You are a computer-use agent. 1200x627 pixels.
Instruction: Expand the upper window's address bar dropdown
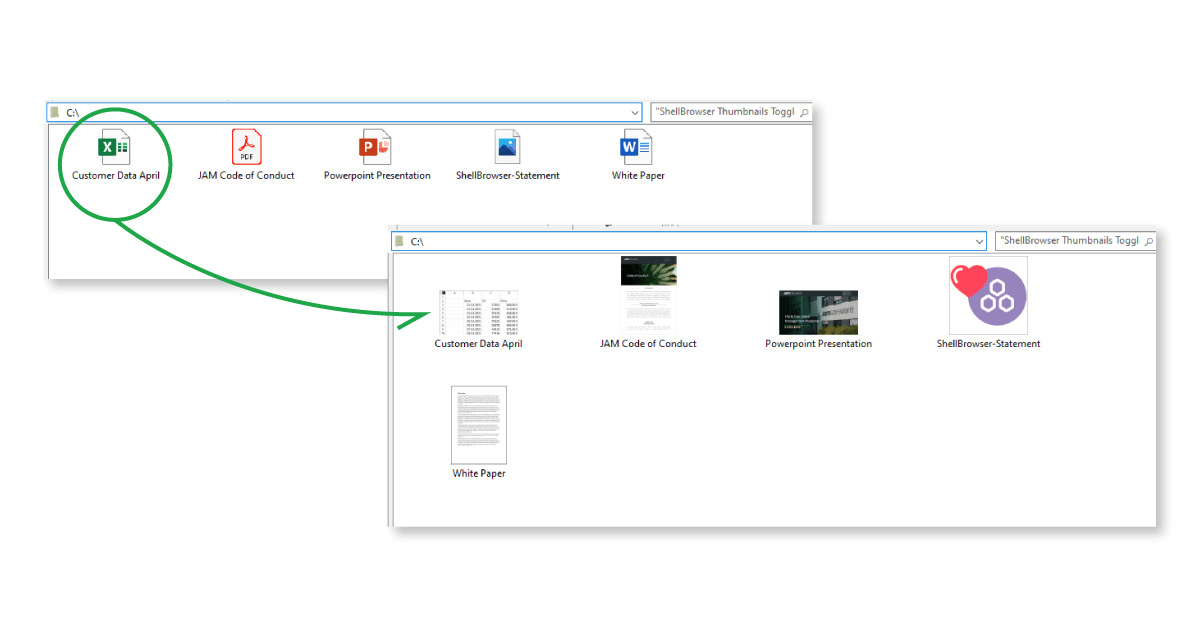pyautogui.click(x=634, y=112)
